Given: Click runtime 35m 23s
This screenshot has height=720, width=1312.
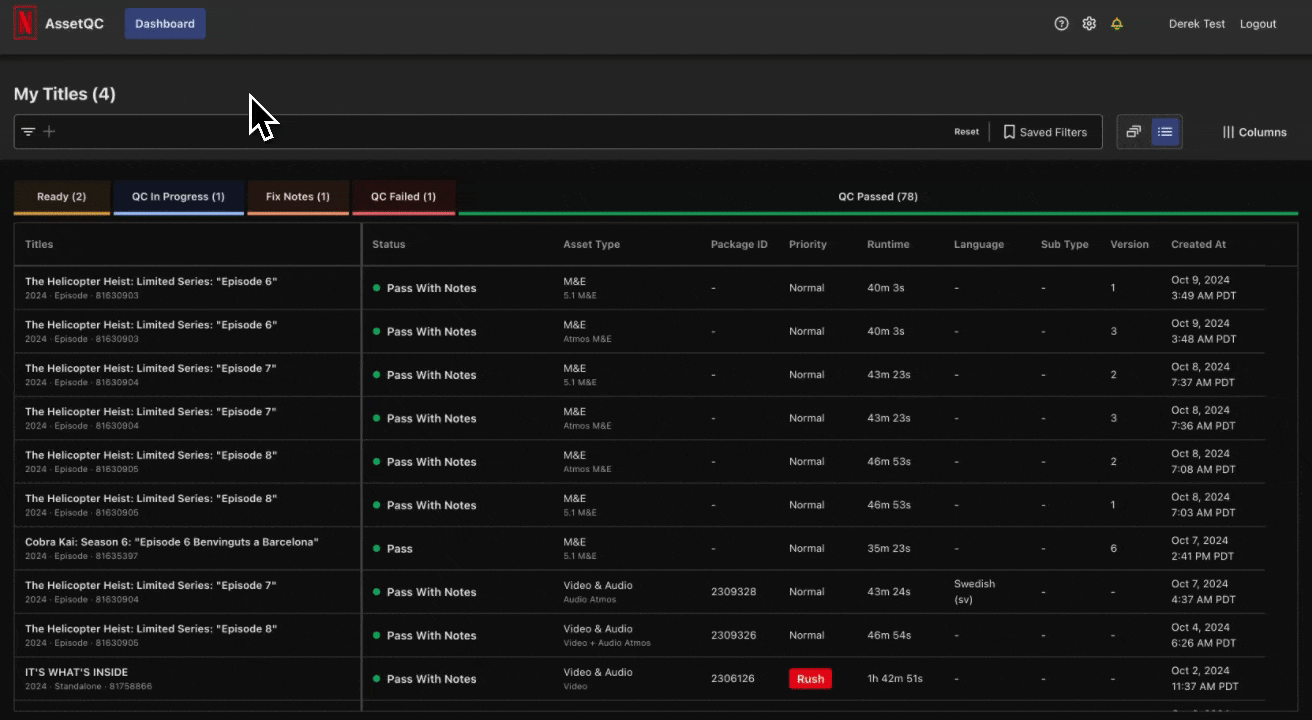Looking at the screenshot, I should (x=889, y=549).
